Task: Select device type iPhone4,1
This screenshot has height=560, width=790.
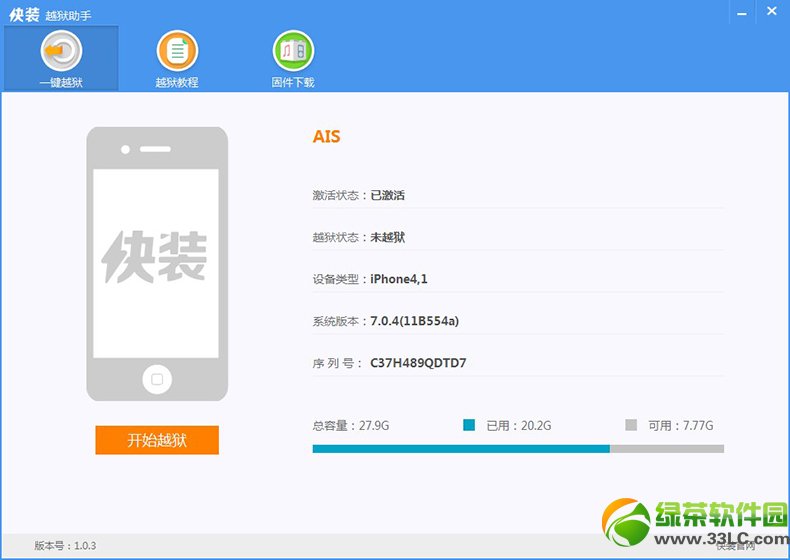Action: tap(399, 279)
